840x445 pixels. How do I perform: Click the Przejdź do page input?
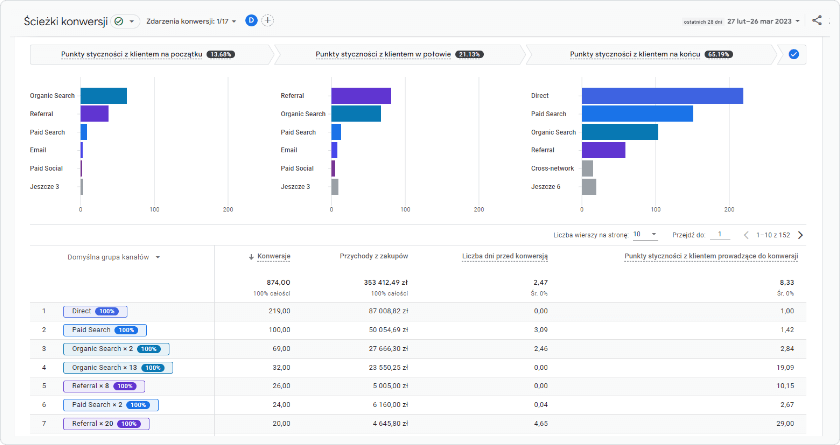tap(719, 235)
